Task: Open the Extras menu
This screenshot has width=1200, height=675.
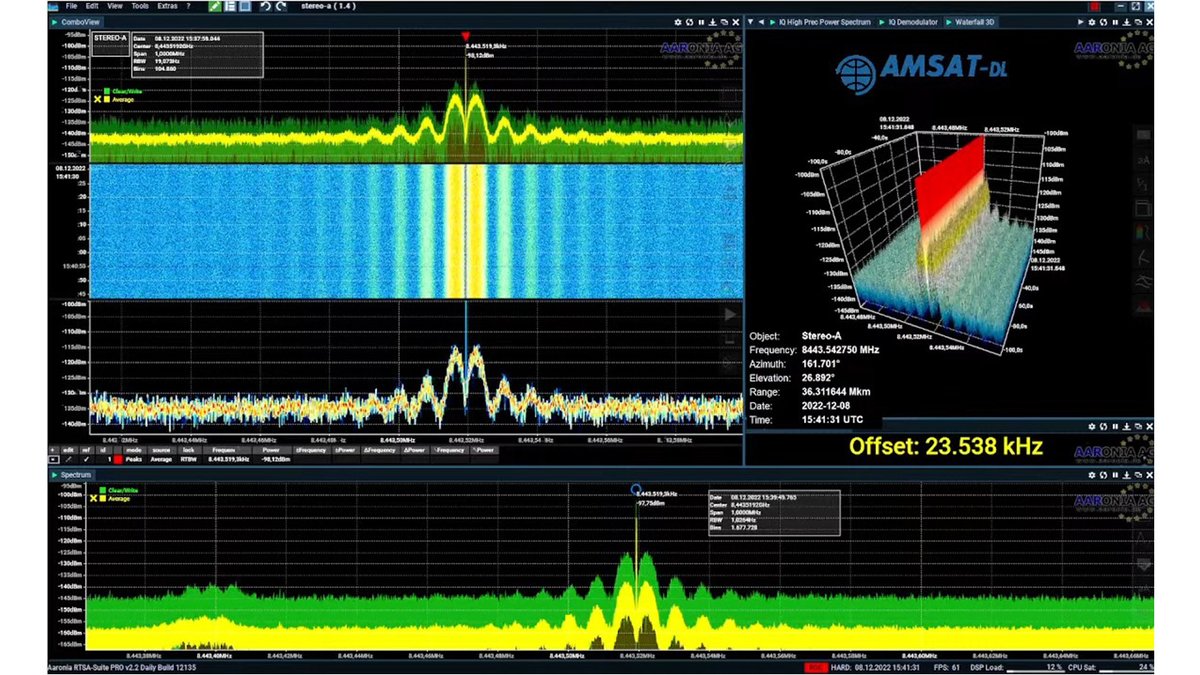Action: point(167,6)
